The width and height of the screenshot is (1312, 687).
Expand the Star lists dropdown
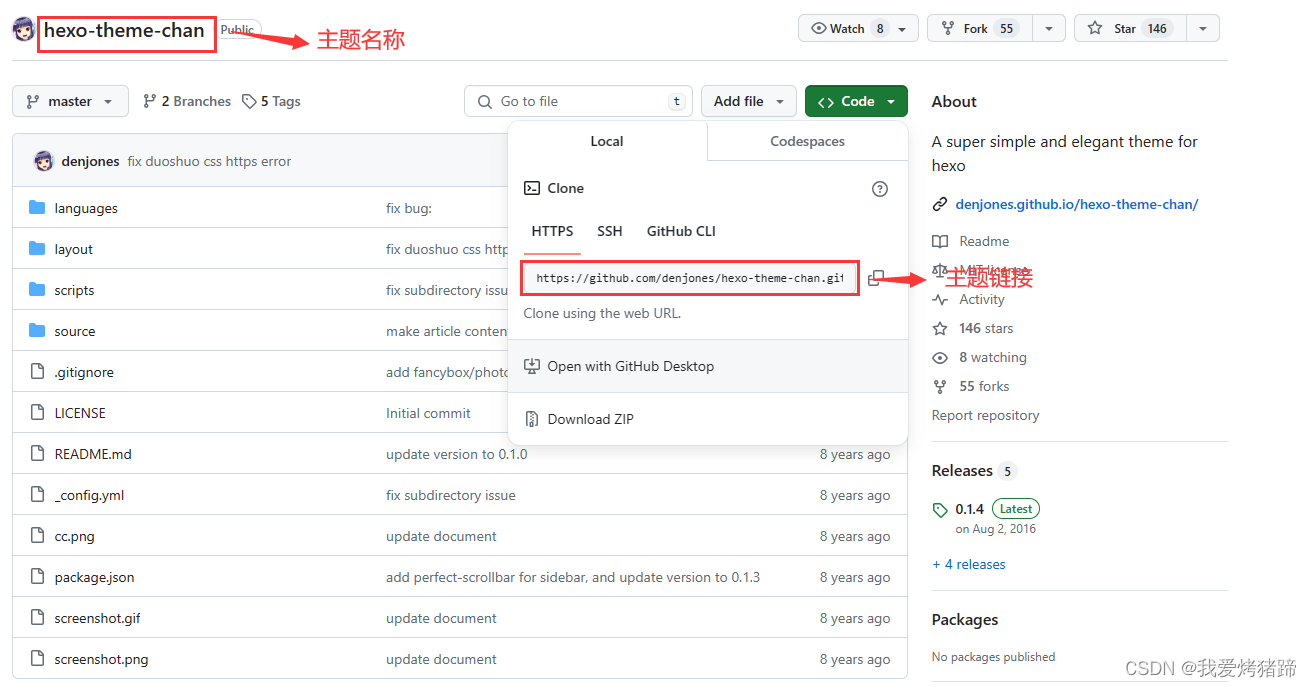click(x=1202, y=28)
